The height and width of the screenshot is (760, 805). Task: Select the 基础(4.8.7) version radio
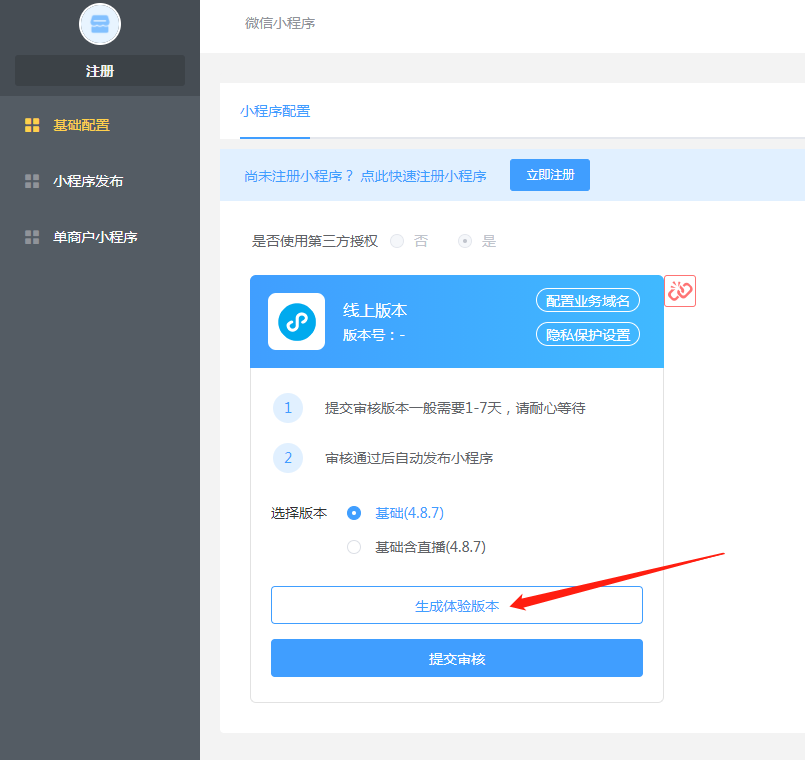354,513
